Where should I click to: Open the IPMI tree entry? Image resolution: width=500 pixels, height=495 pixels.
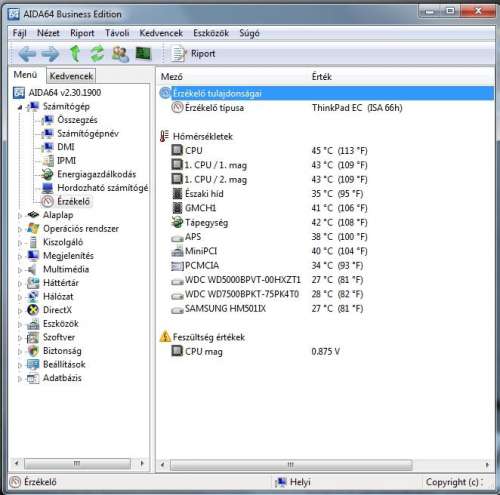point(66,161)
